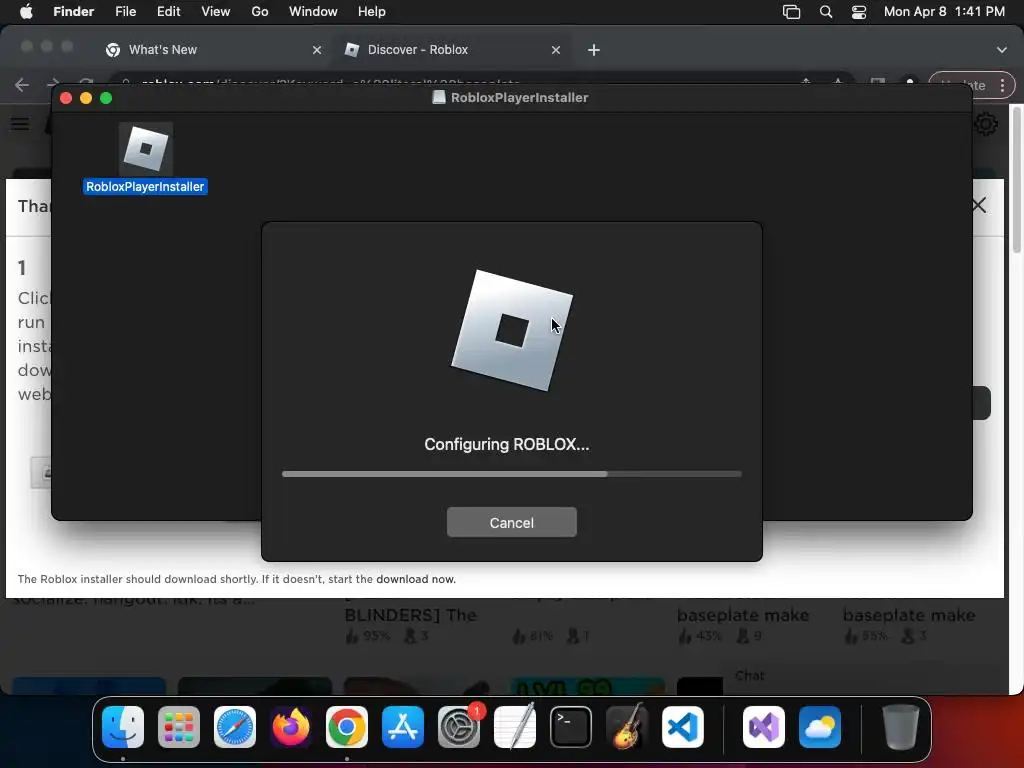
Task: Open Finder from the Dock
Action: [x=123, y=727]
